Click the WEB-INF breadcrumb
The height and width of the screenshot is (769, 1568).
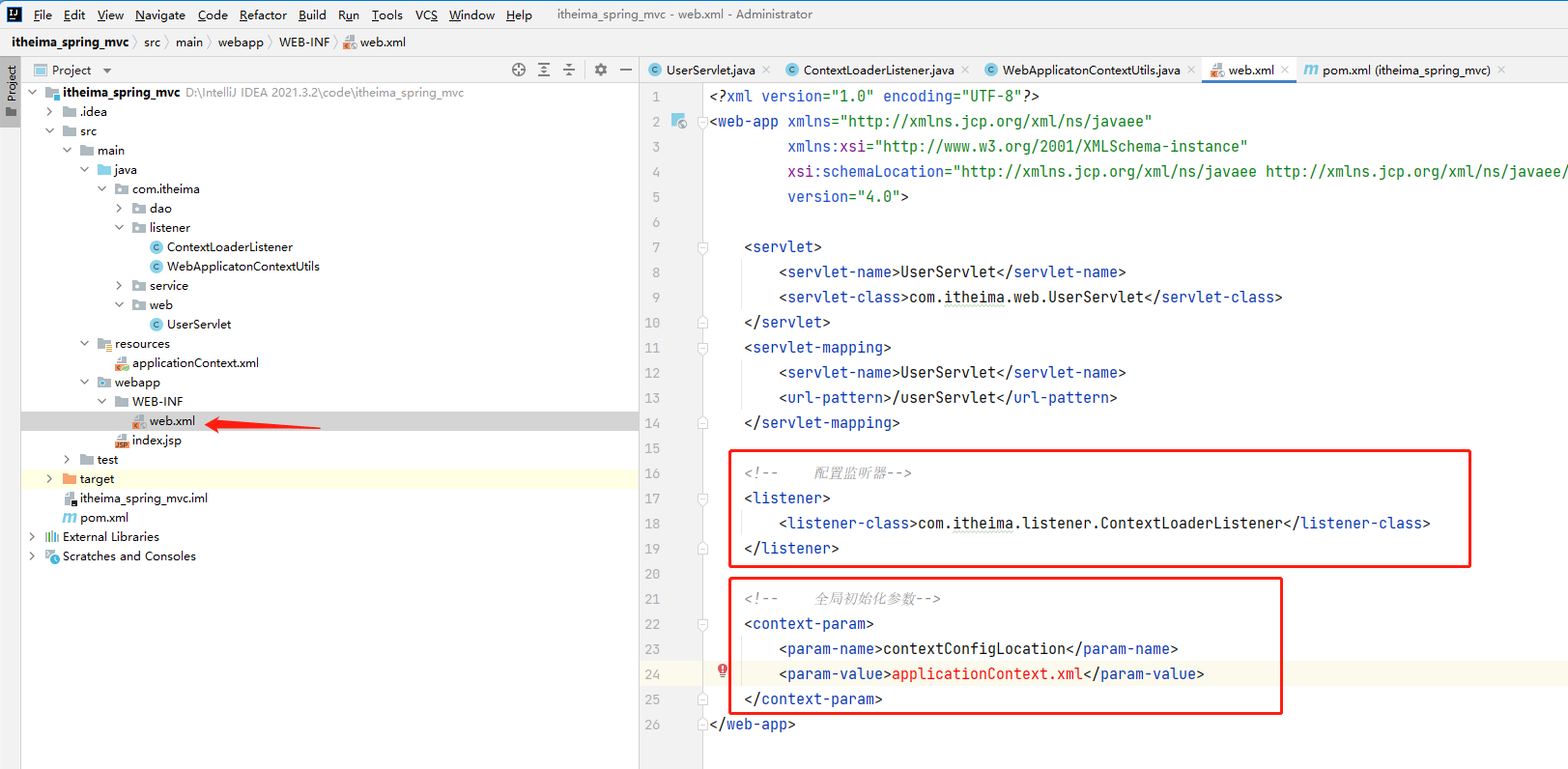click(304, 42)
